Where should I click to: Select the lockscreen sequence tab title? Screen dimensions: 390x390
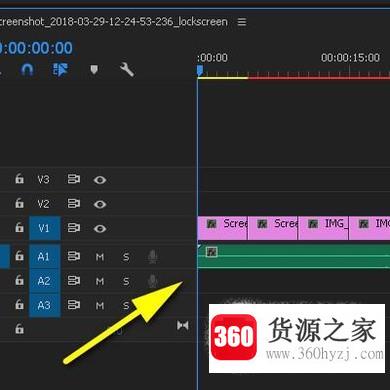tap(113, 22)
